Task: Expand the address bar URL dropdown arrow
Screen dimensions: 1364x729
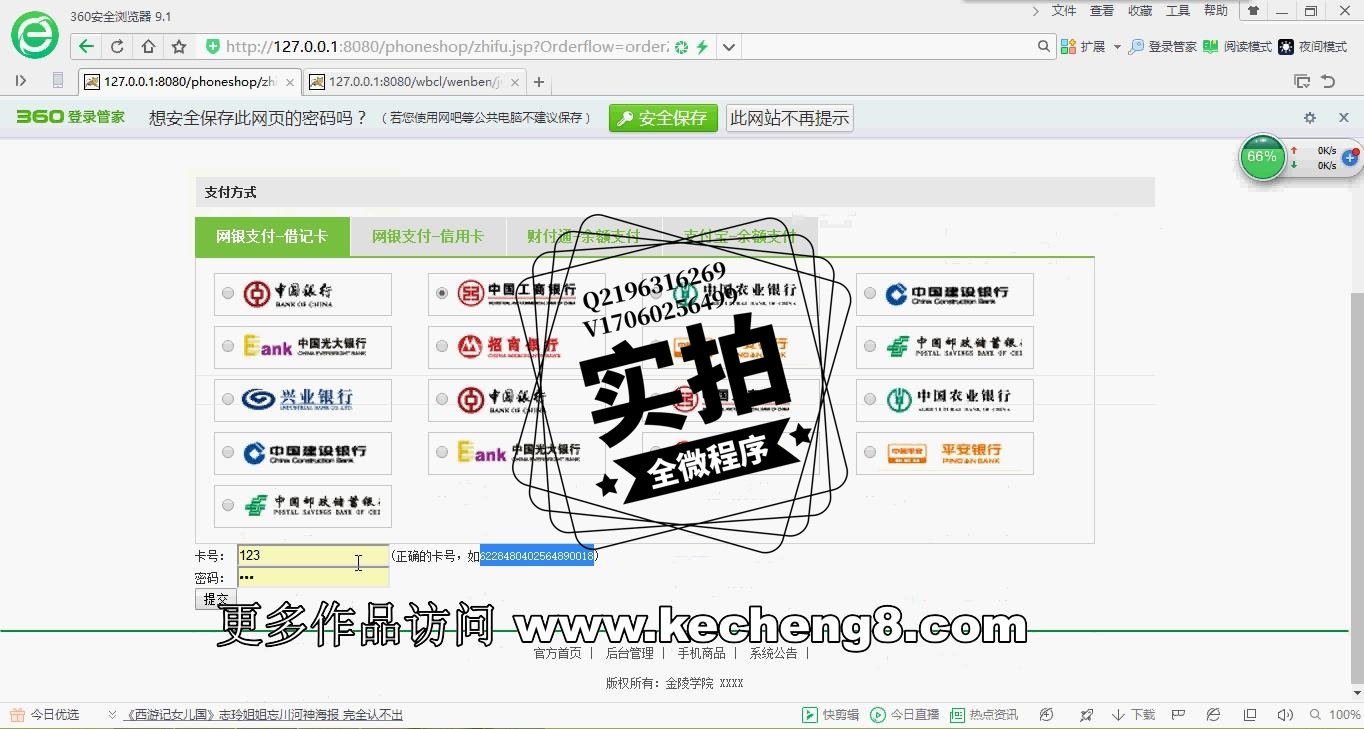Action: (729, 47)
